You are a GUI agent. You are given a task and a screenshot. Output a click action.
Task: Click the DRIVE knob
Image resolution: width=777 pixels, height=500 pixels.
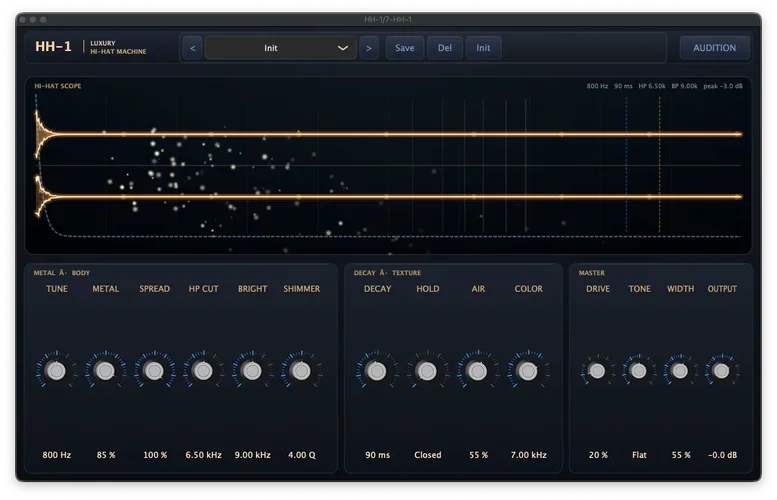[597, 371]
